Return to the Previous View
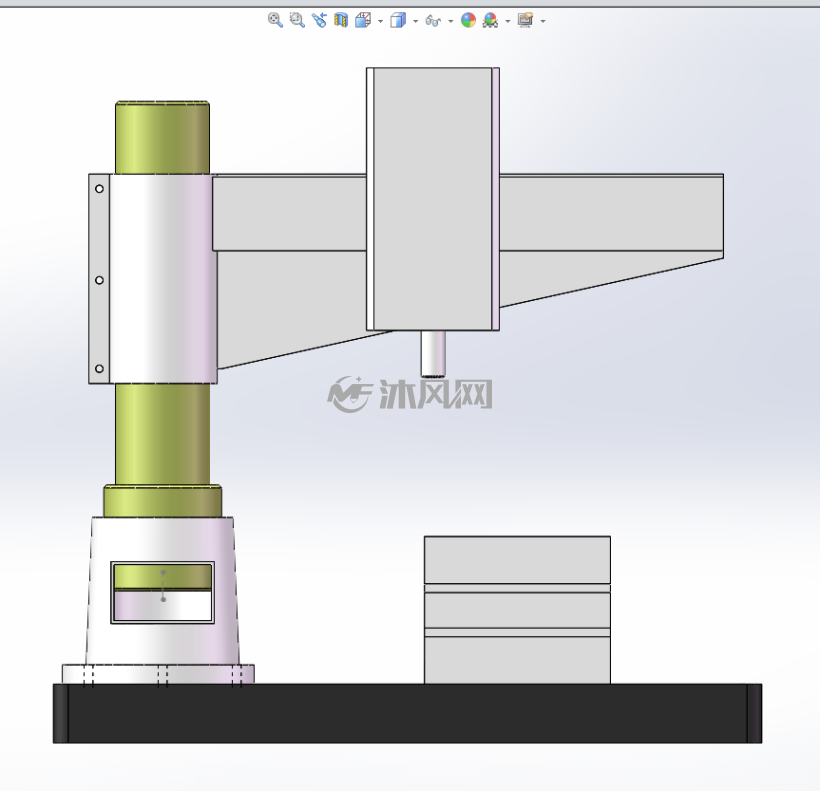The image size is (820, 791). [319, 20]
